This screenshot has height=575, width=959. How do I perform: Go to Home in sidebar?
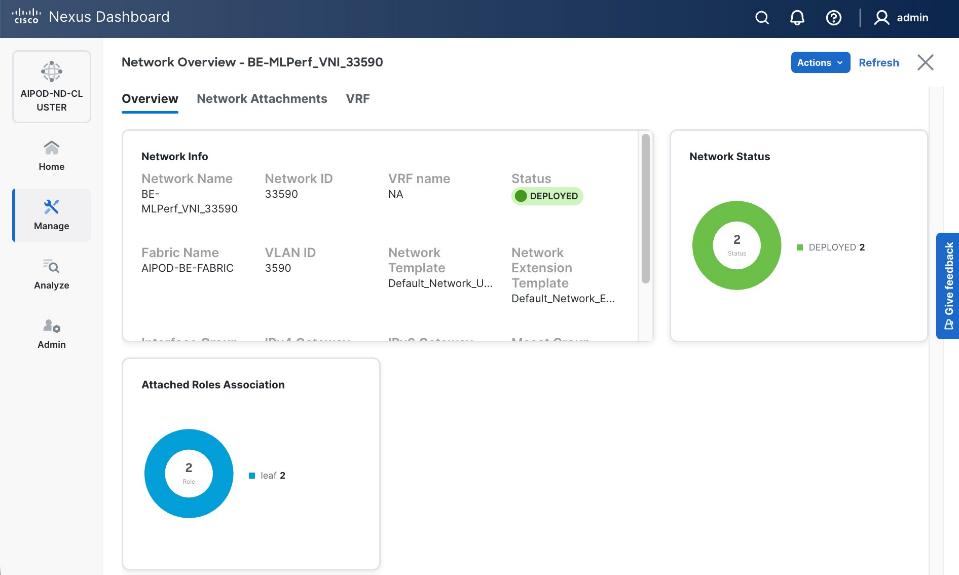(52, 155)
